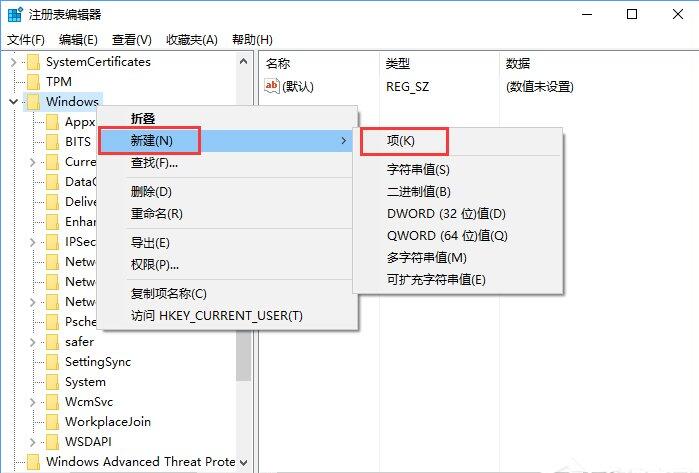Expand the Curre... tree node arrow
699x473 pixels.
32,162
